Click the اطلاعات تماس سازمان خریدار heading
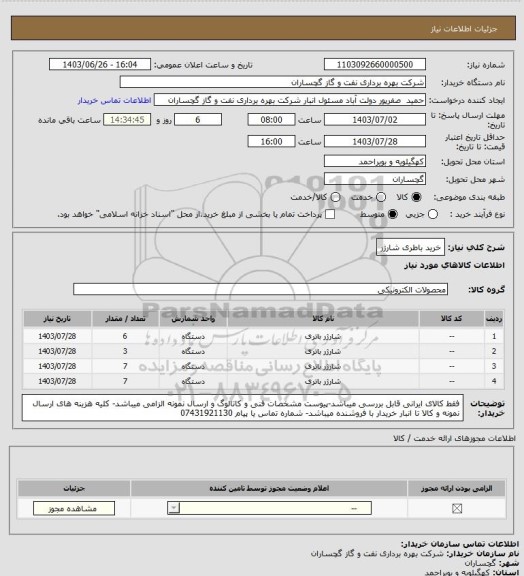524x576 pixels. click(460, 544)
